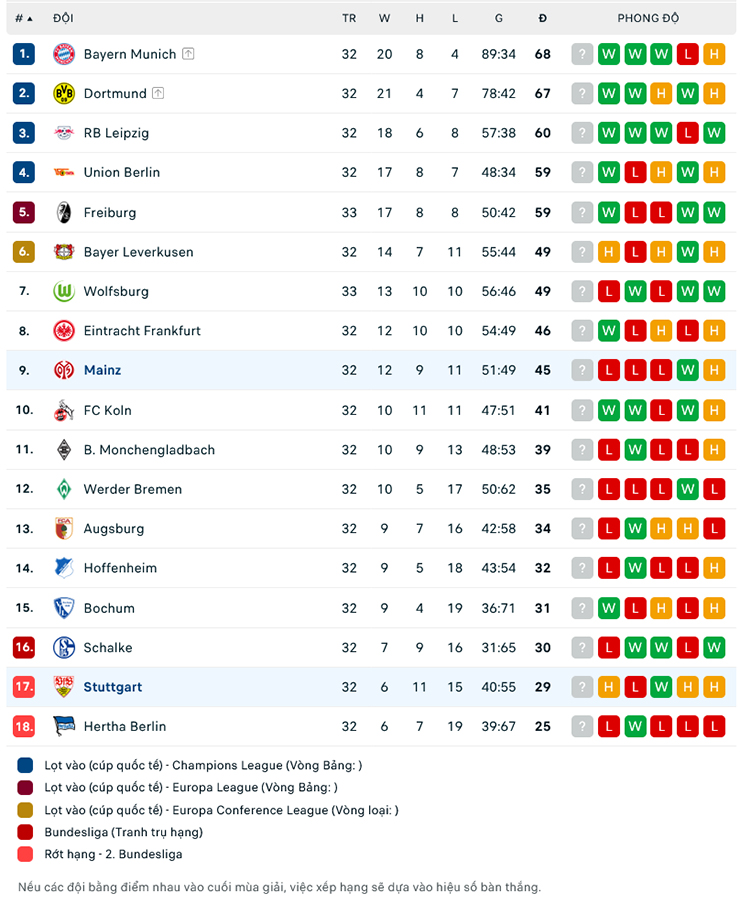The height and width of the screenshot is (904, 740).
Task: Click the blue Champions League legend swatch
Action: [x=25, y=765]
